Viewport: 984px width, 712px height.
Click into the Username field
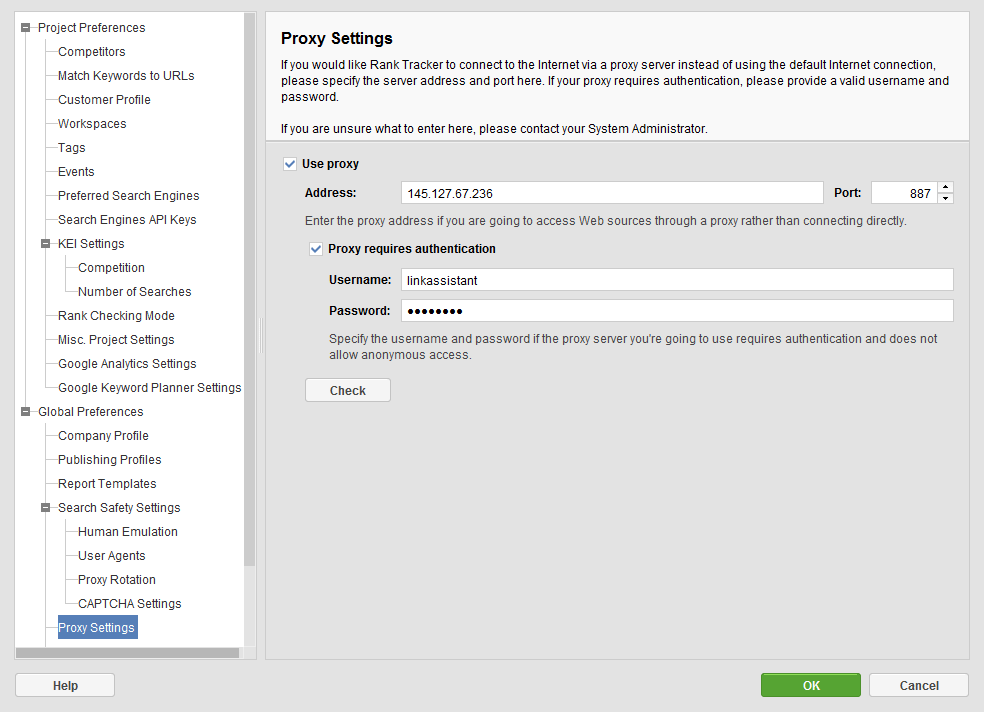point(677,280)
